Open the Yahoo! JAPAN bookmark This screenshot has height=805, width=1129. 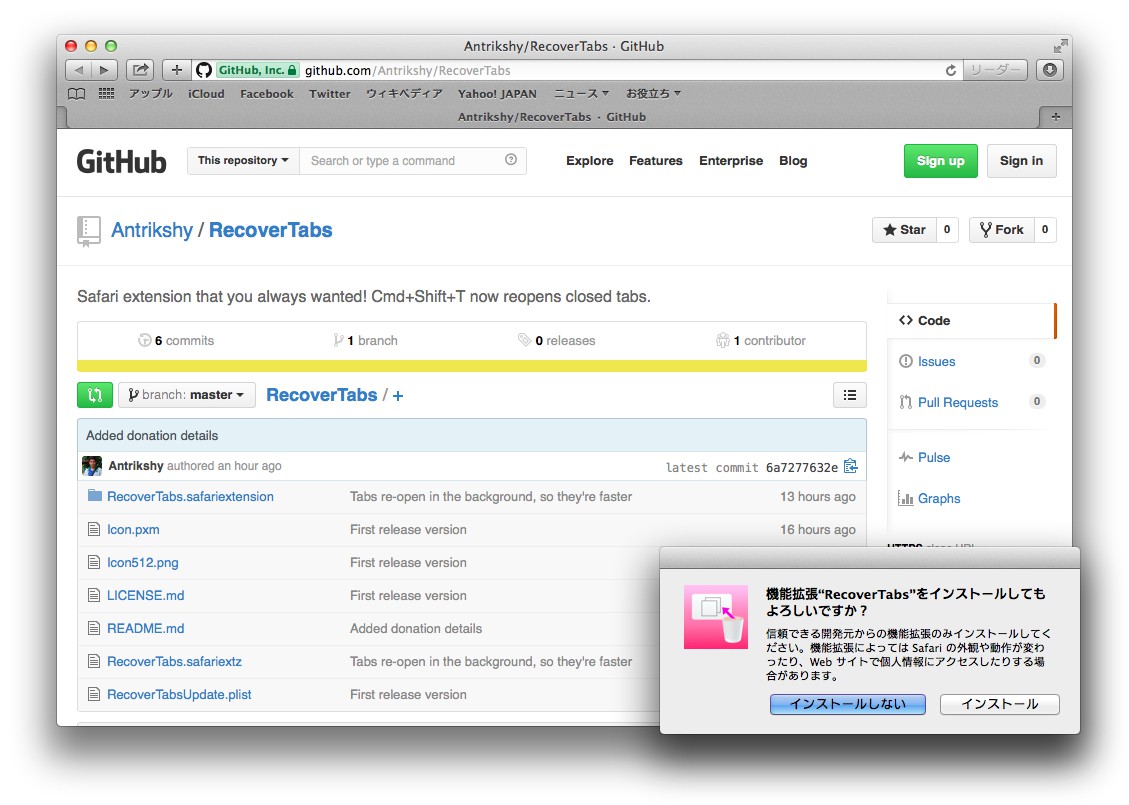pyautogui.click(x=497, y=94)
